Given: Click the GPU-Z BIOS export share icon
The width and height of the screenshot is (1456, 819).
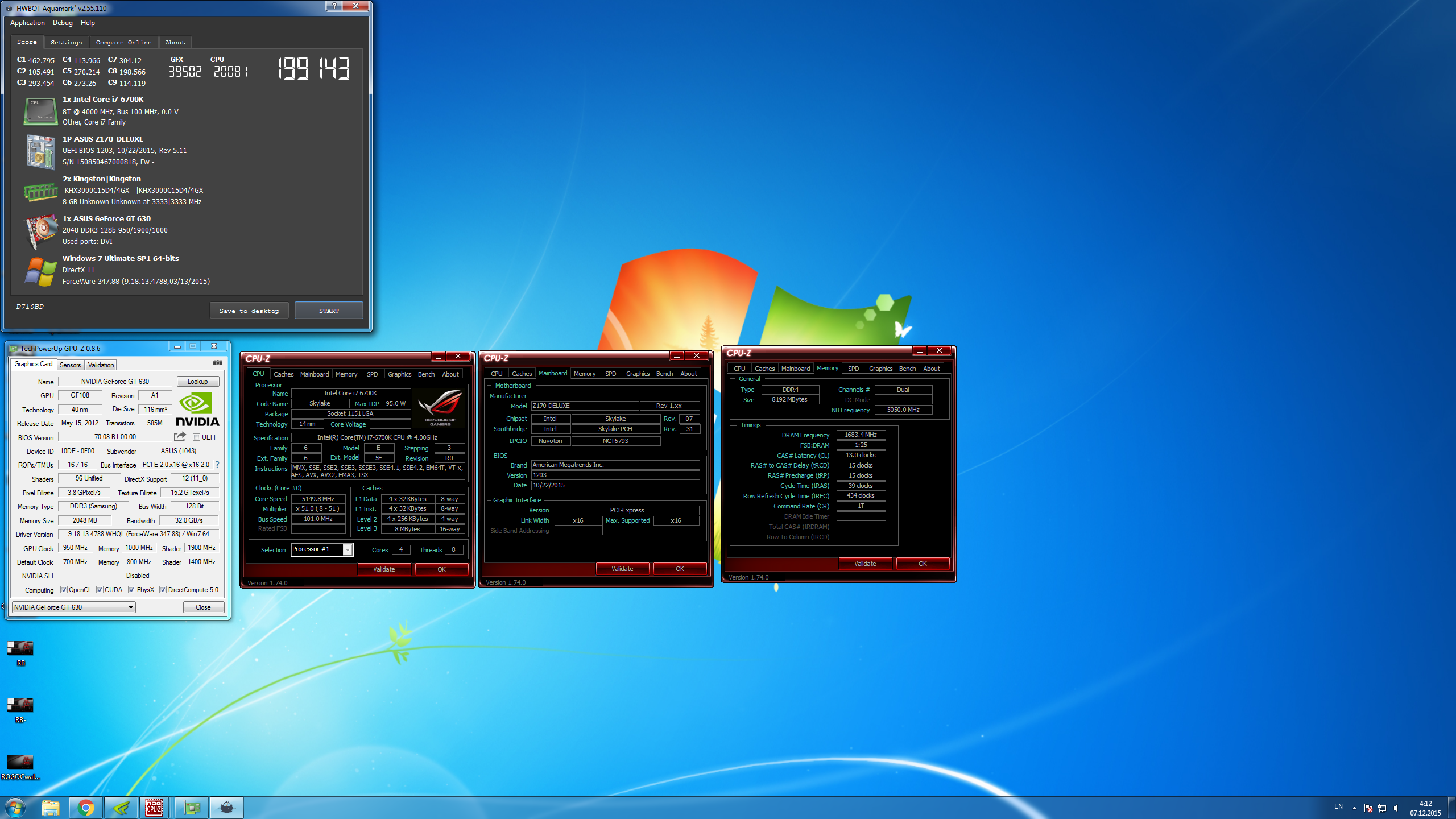Looking at the screenshot, I should pos(180,437).
